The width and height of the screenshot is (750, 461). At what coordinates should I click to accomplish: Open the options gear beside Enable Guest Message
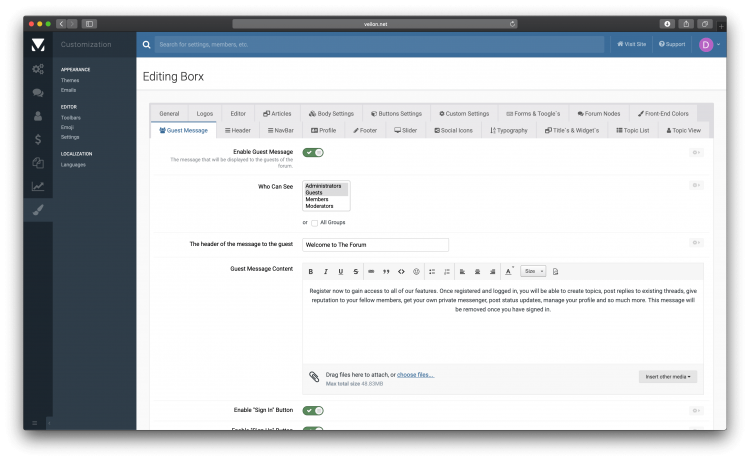click(x=696, y=153)
